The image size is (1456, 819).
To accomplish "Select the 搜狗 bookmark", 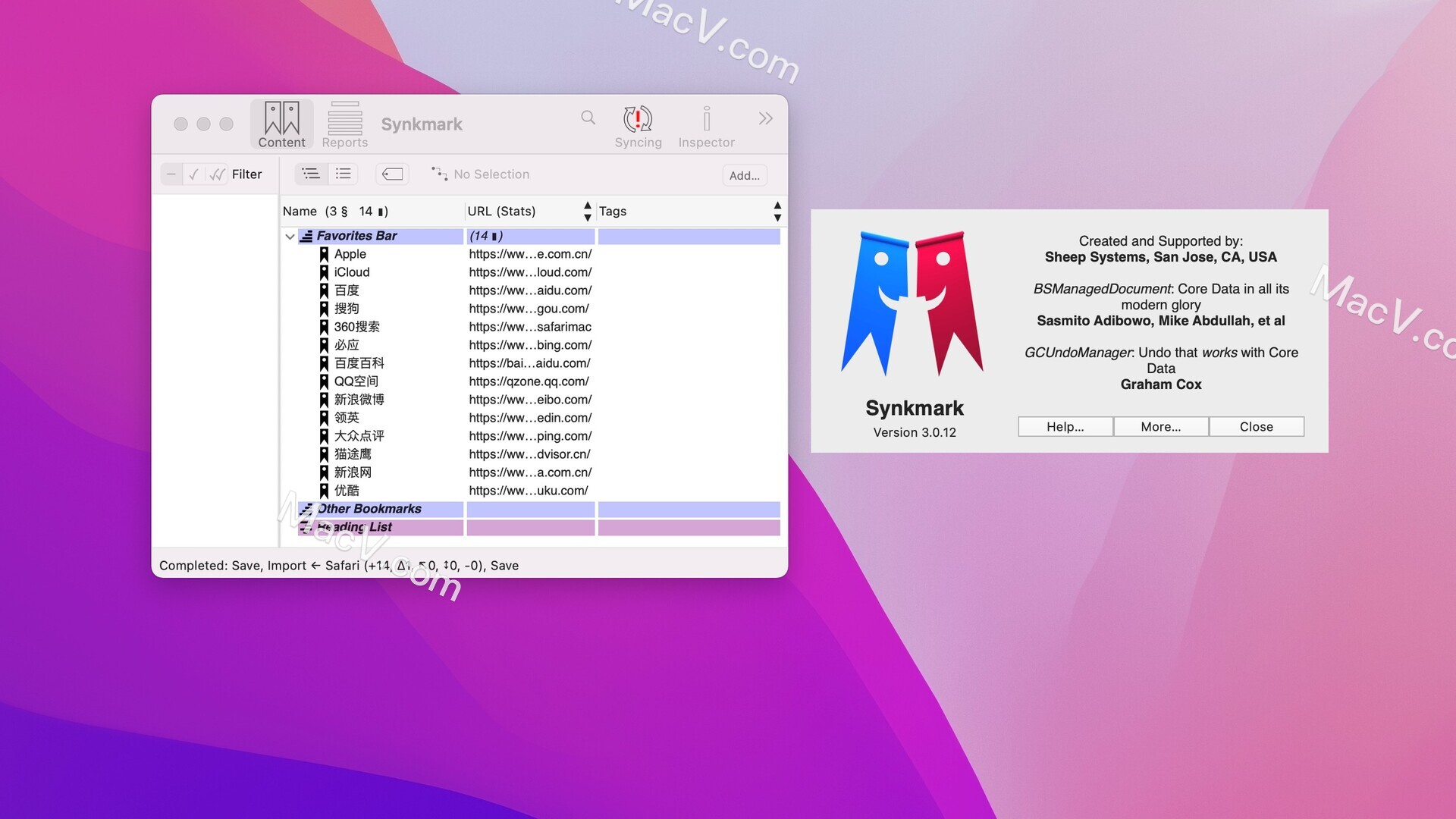I will coord(347,309).
